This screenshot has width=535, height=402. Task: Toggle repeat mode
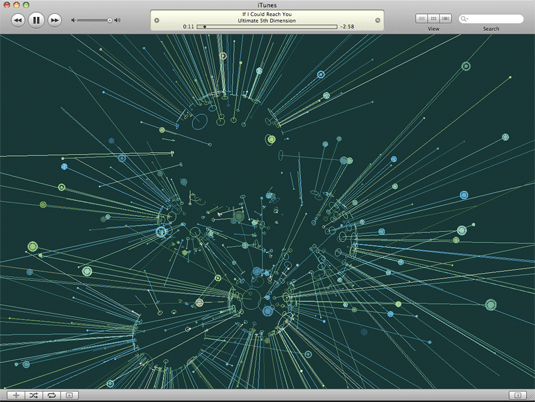52,395
